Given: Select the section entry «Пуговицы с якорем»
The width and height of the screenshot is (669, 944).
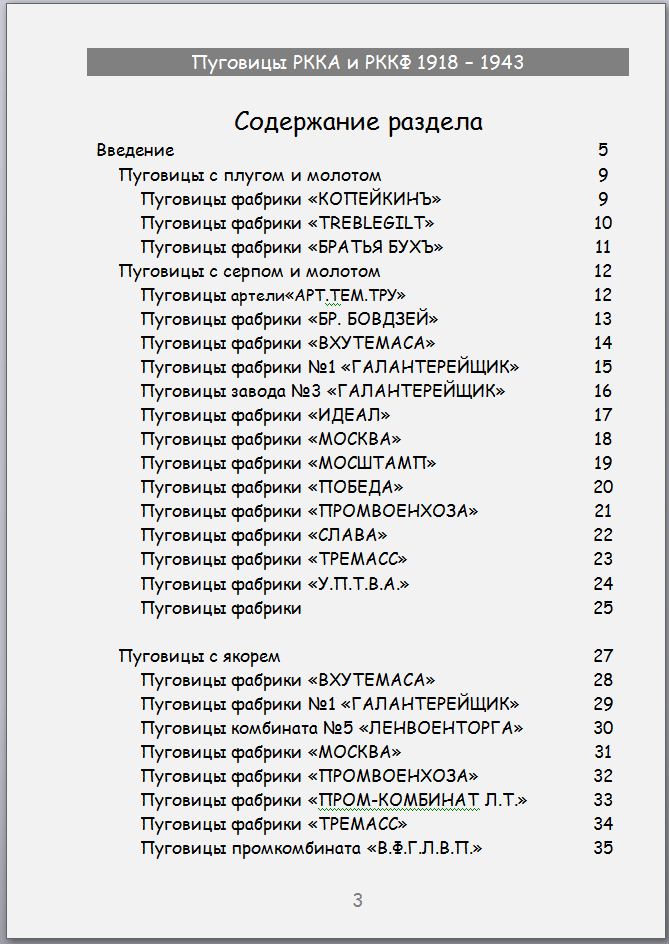Looking at the screenshot, I should 199,656.
